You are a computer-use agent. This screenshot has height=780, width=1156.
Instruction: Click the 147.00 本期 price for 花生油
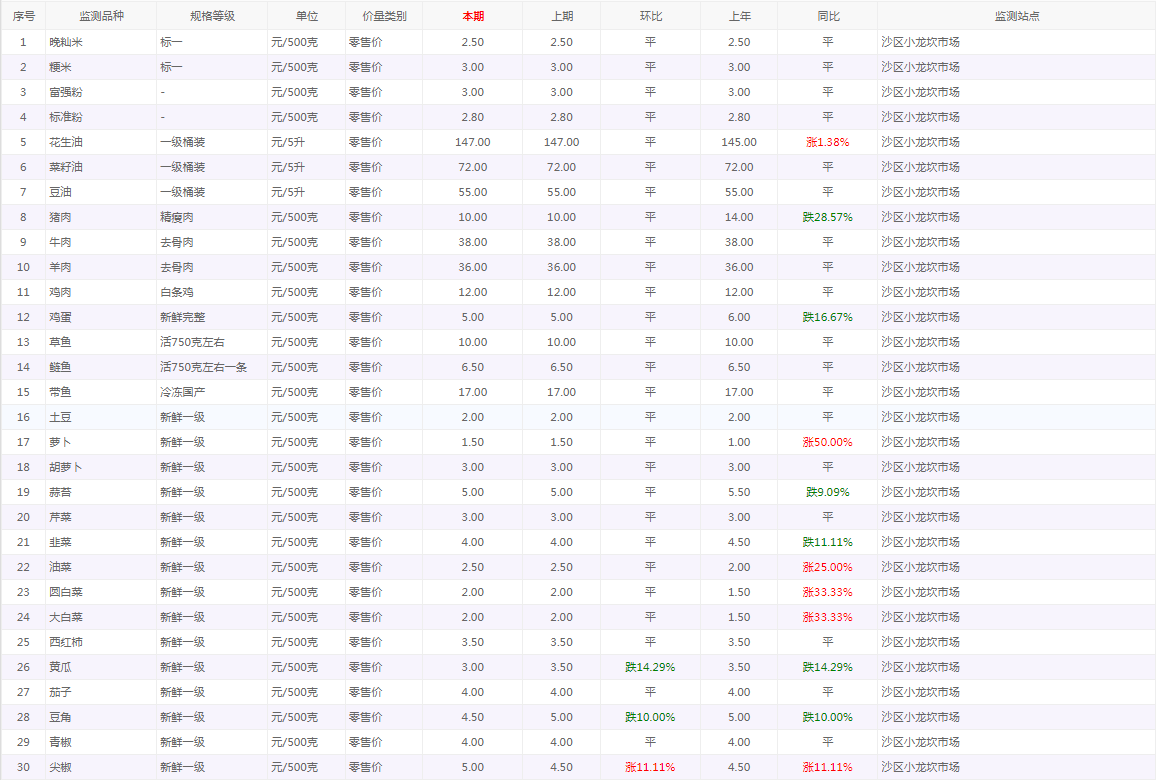[x=472, y=142]
